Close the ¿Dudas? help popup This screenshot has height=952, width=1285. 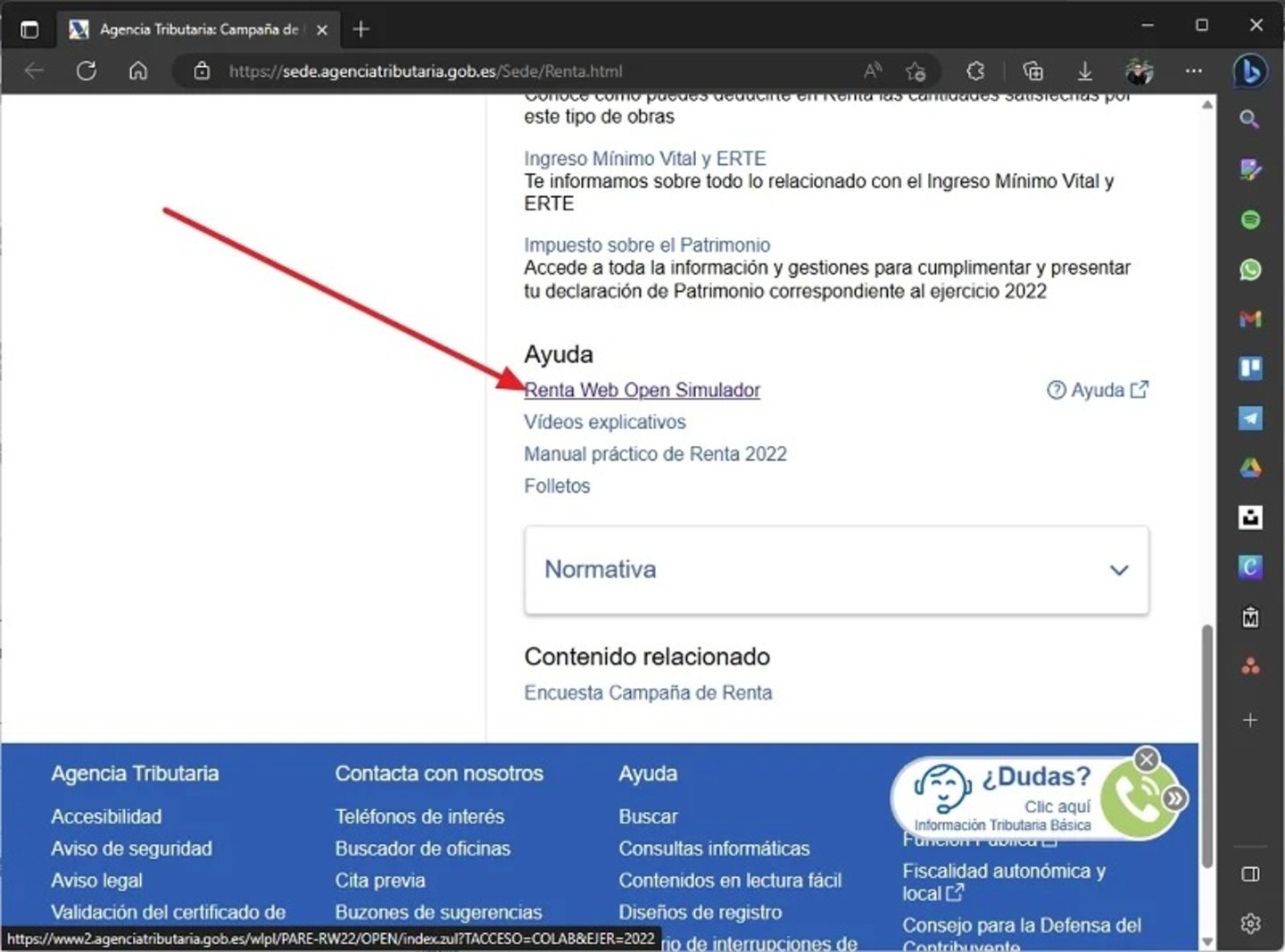point(1147,759)
